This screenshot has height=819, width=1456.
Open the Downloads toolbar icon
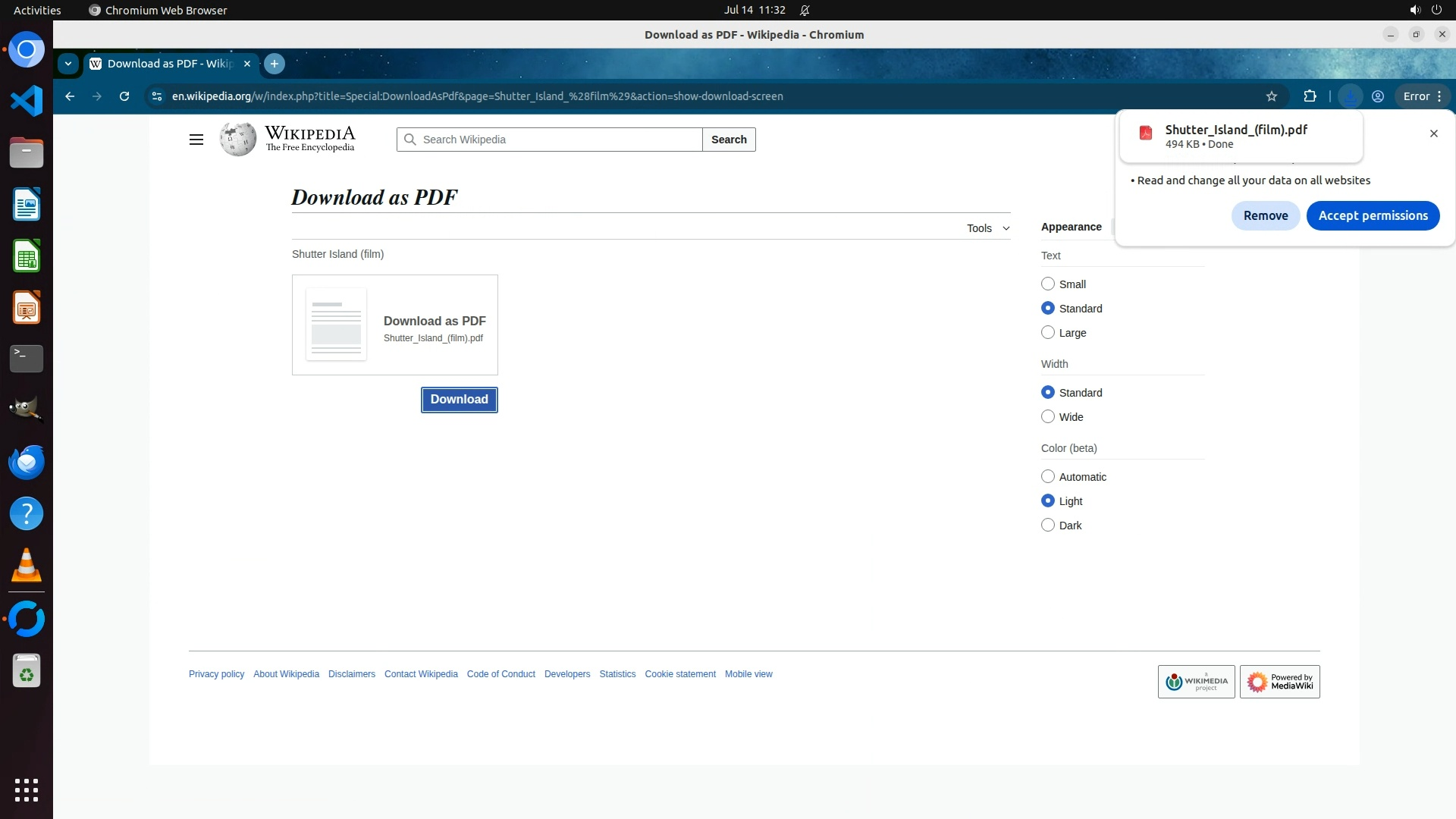(x=1350, y=96)
